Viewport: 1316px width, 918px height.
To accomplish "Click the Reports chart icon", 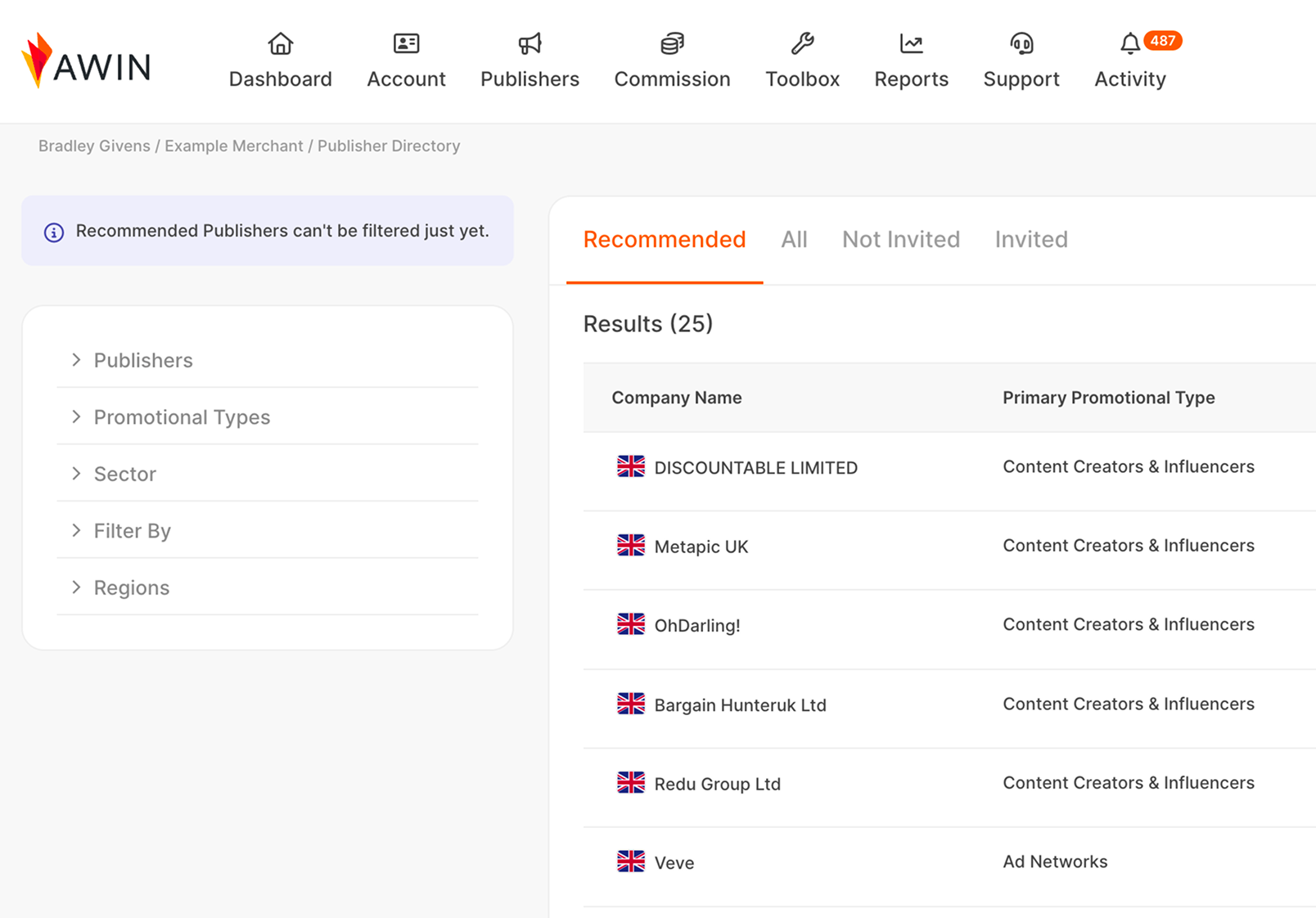I will point(911,43).
